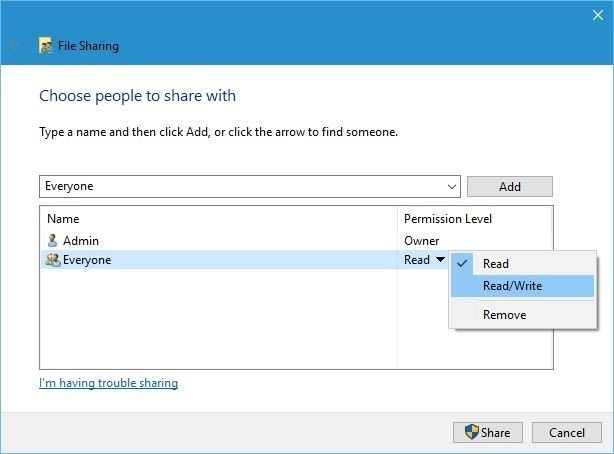
Task: Choose Remove from the permission menu
Action: coord(504,314)
